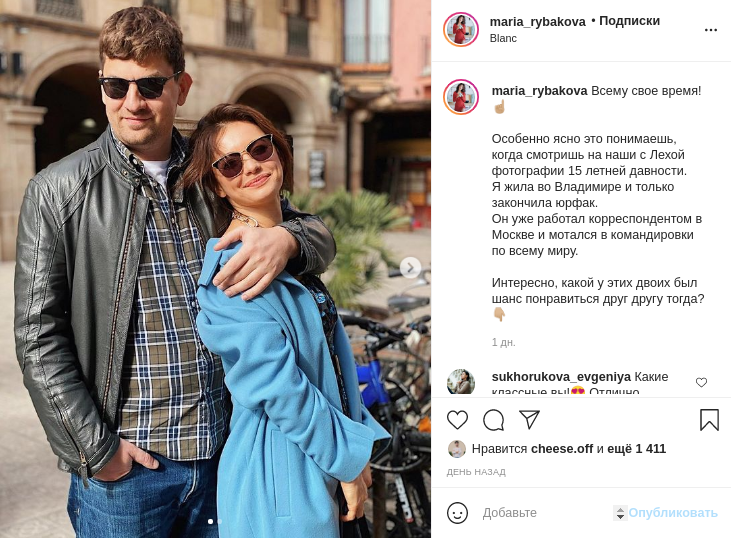Viewport: 731px width, 538px height.
Task: Open sukhorukova_evgeniya's avatar
Action: pos(461,382)
